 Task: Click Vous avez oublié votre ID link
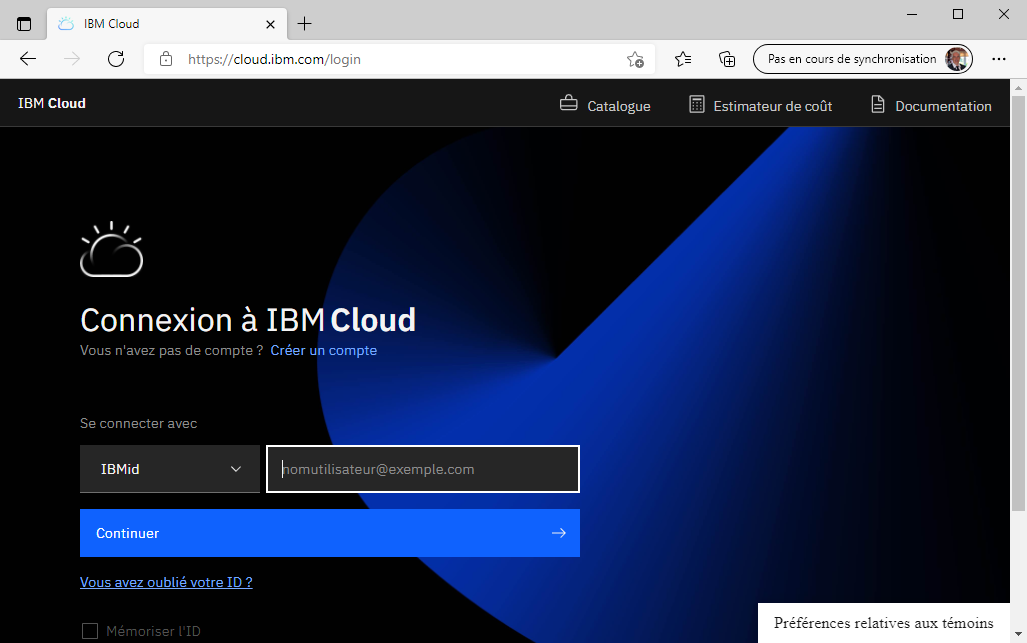[x=166, y=582]
